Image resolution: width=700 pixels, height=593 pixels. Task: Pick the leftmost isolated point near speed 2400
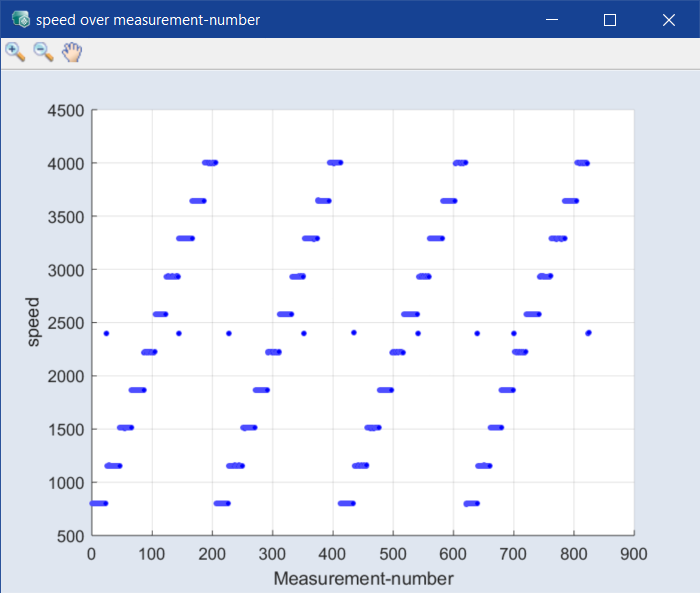[106, 333]
